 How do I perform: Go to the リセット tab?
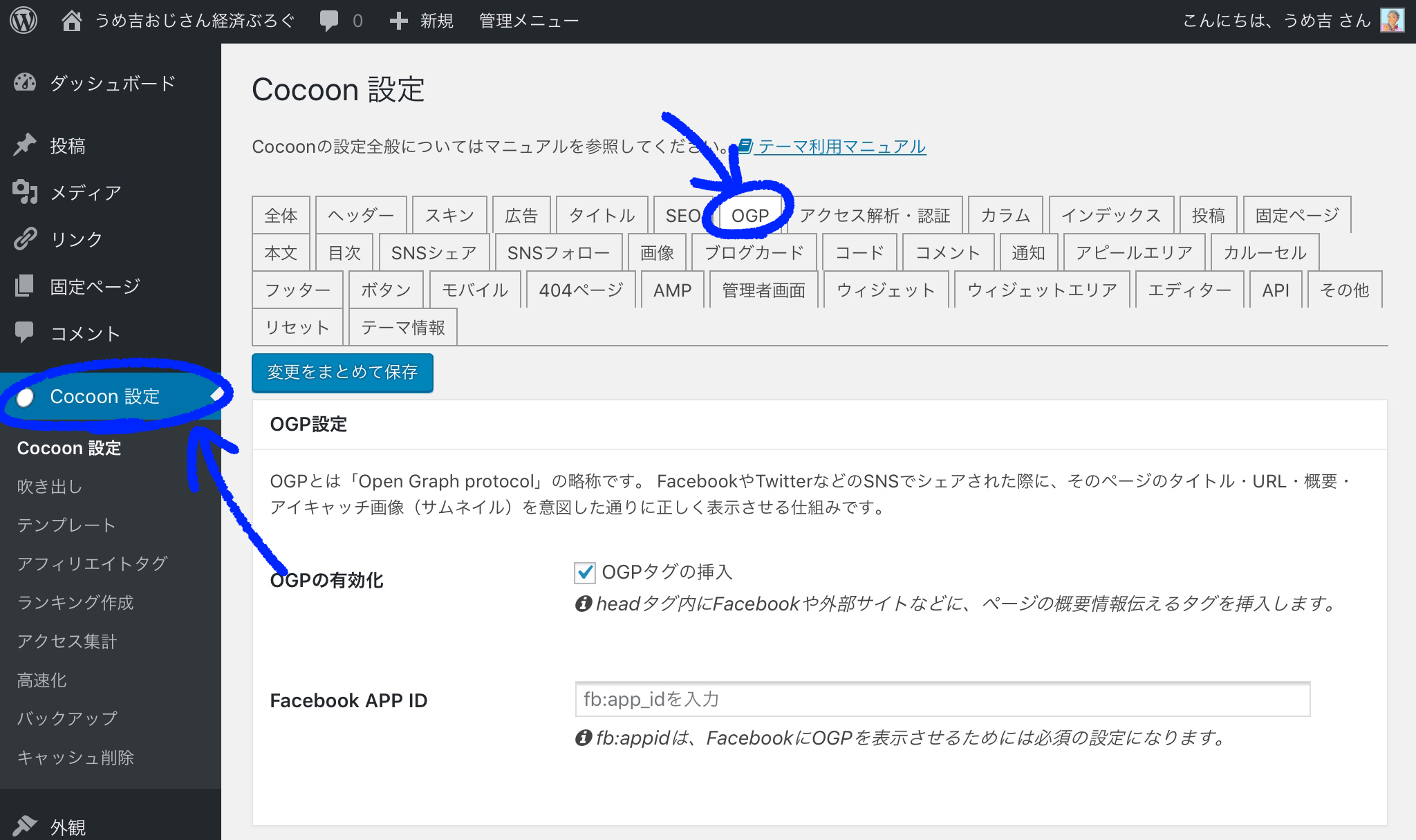coord(297,328)
